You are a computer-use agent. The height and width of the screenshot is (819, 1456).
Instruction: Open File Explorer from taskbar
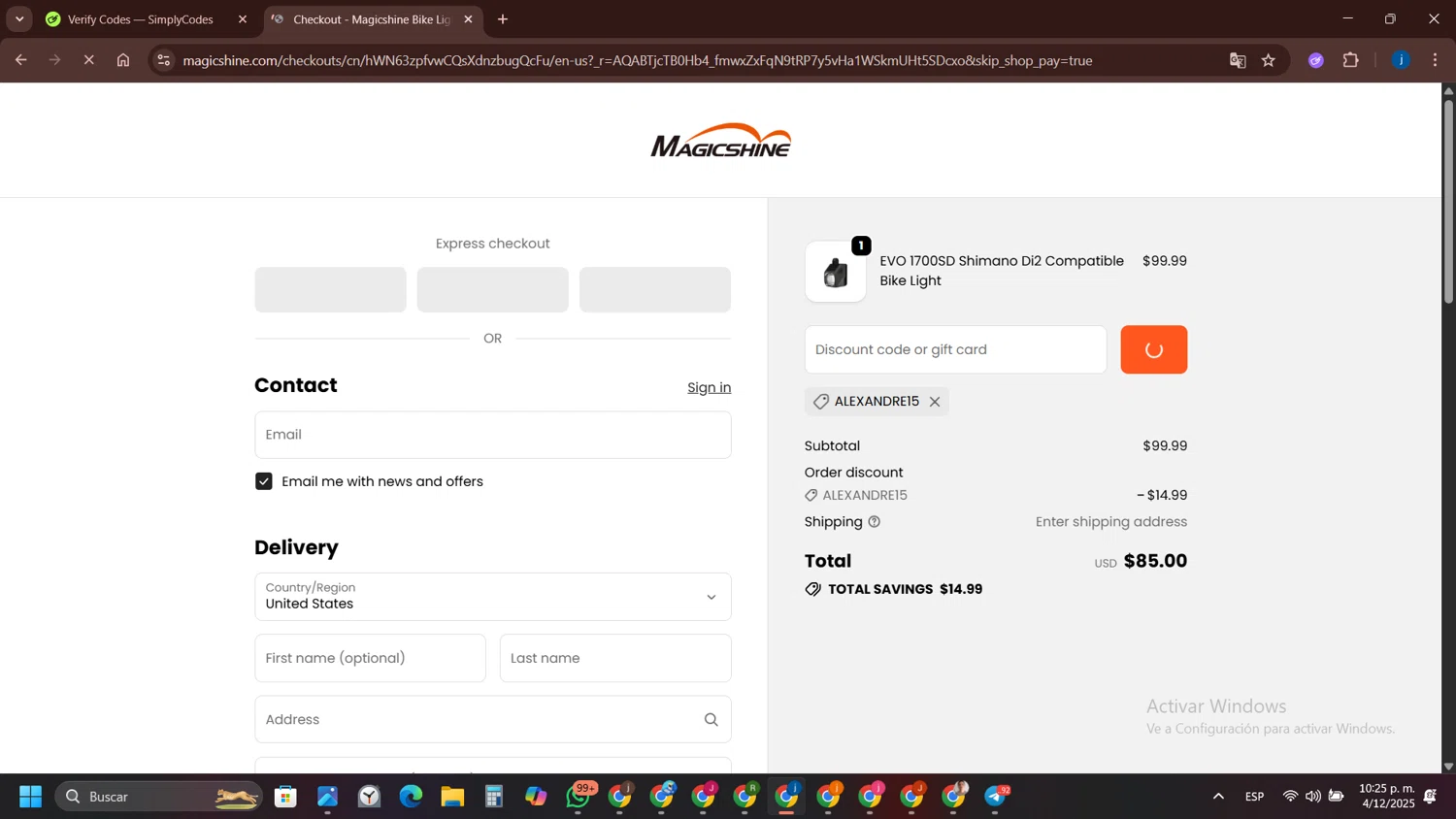pyautogui.click(x=452, y=797)
